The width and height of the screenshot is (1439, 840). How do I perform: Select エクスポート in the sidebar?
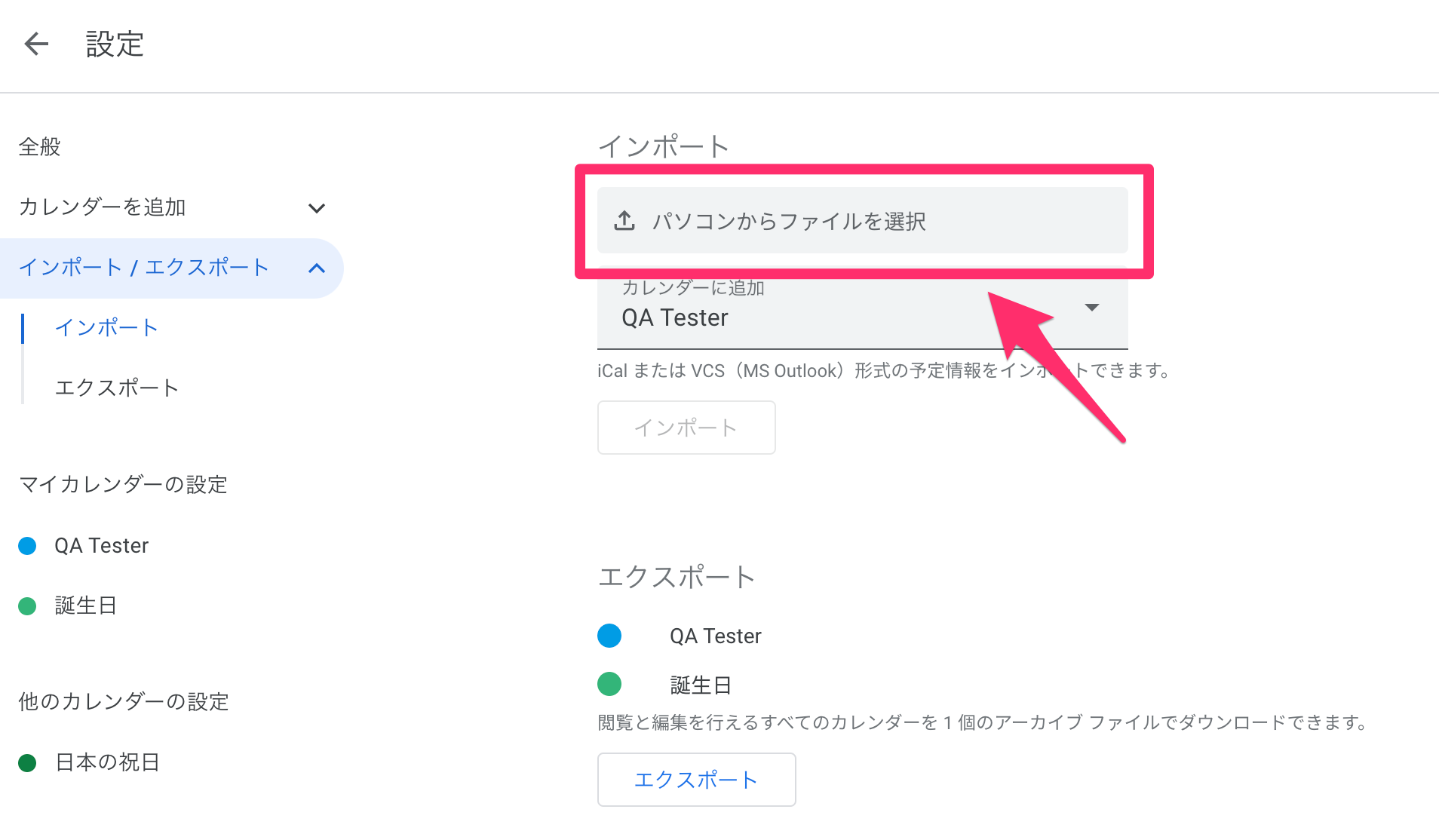pyautogui.click(x=116, y=387)
